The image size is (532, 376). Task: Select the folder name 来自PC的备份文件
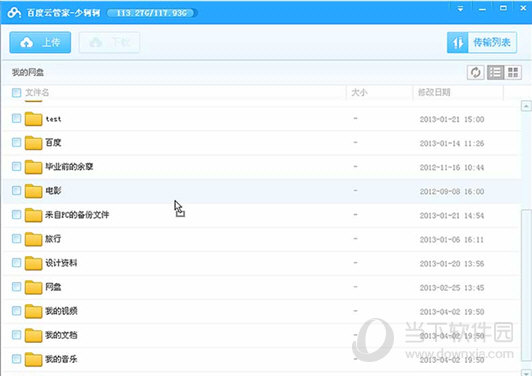click(77, 215)
